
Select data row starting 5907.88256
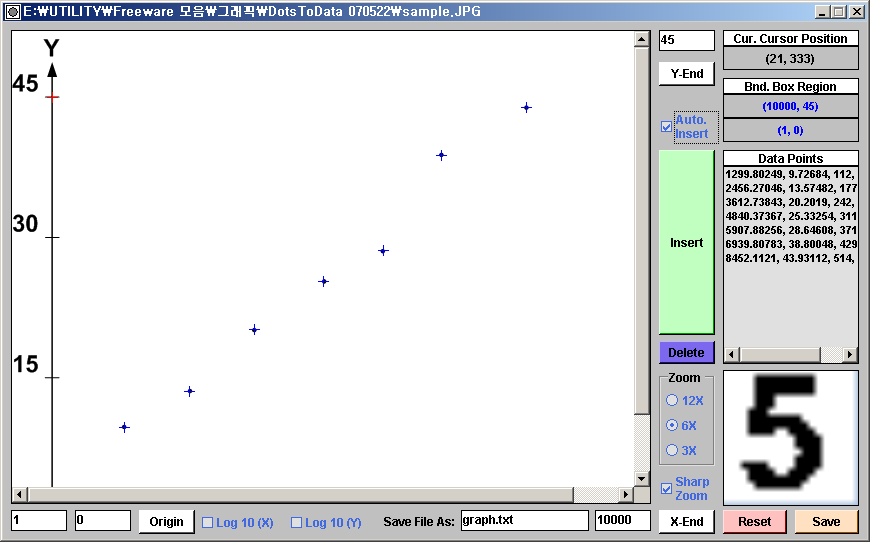point(790,230)
